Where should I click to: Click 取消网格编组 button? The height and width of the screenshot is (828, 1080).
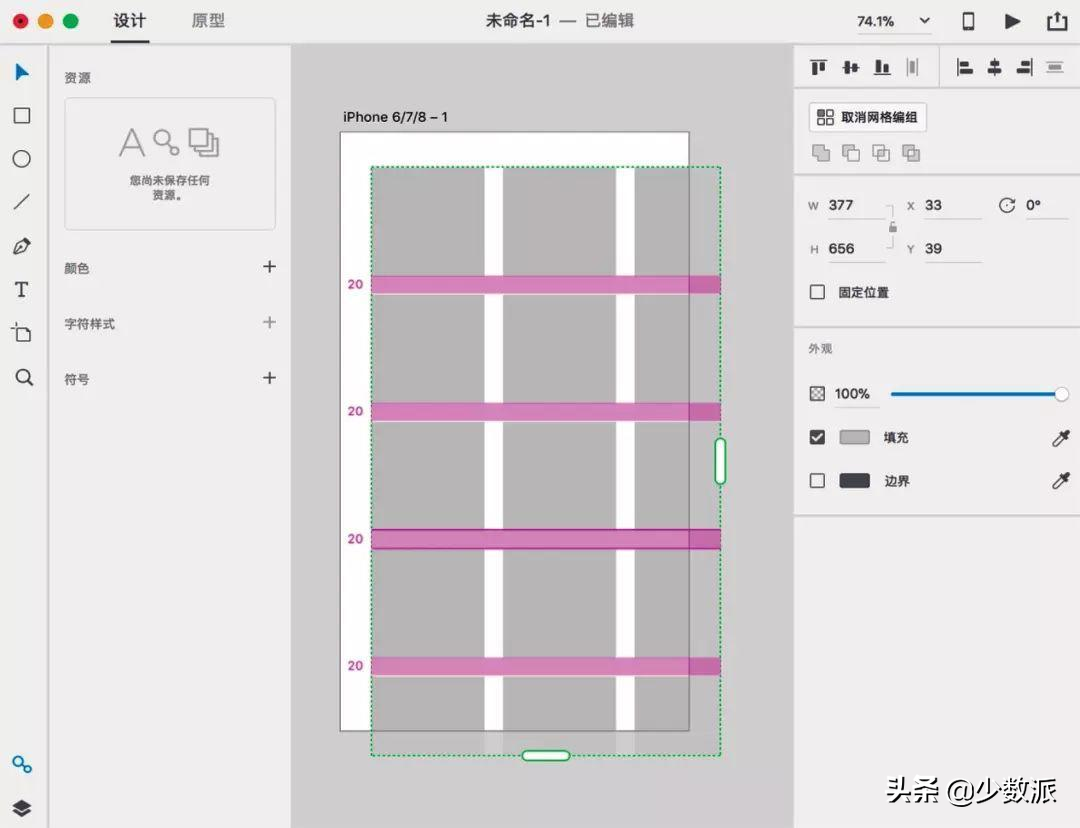click(868, 117)
